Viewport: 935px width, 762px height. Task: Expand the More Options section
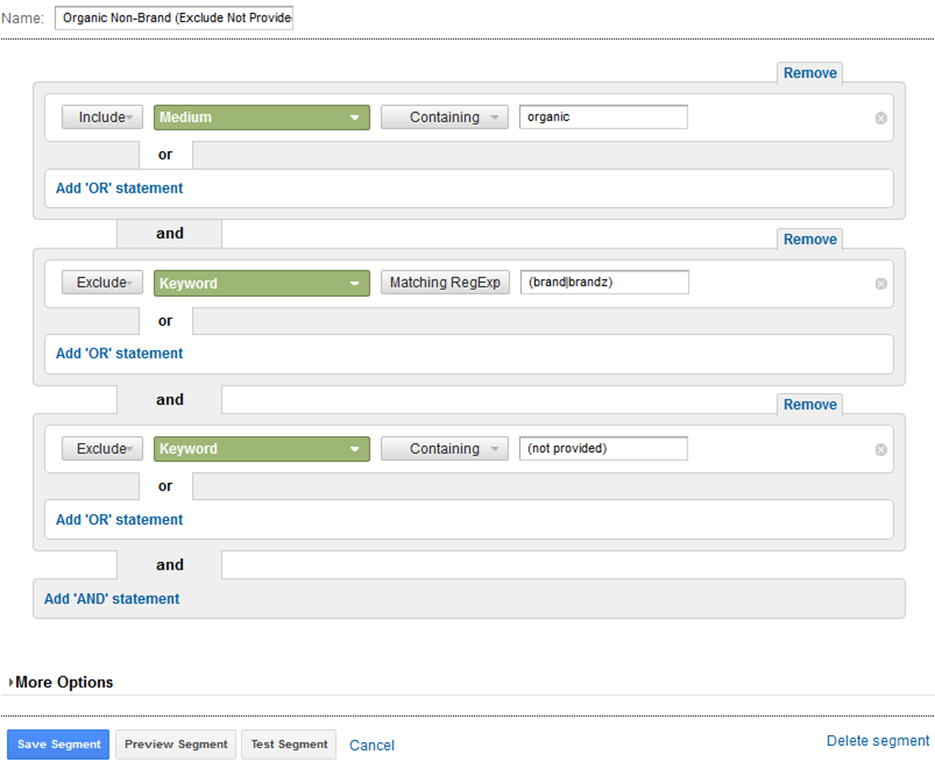click(63, 682)
